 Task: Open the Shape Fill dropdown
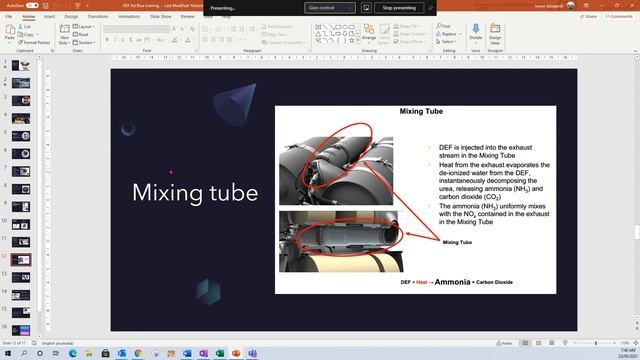point(406,27)
